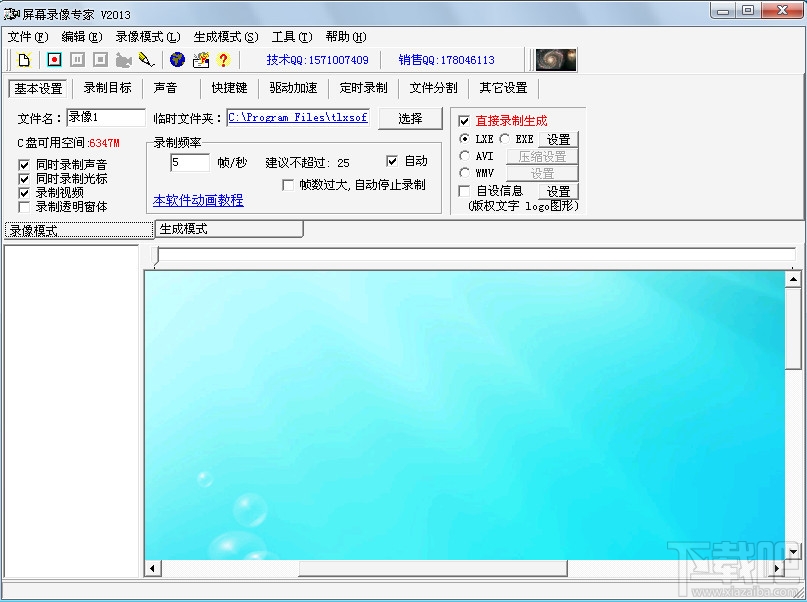Select the EXE format radio button
The width and height of the screenshot is (807, 602).
[x=504, y=139]
